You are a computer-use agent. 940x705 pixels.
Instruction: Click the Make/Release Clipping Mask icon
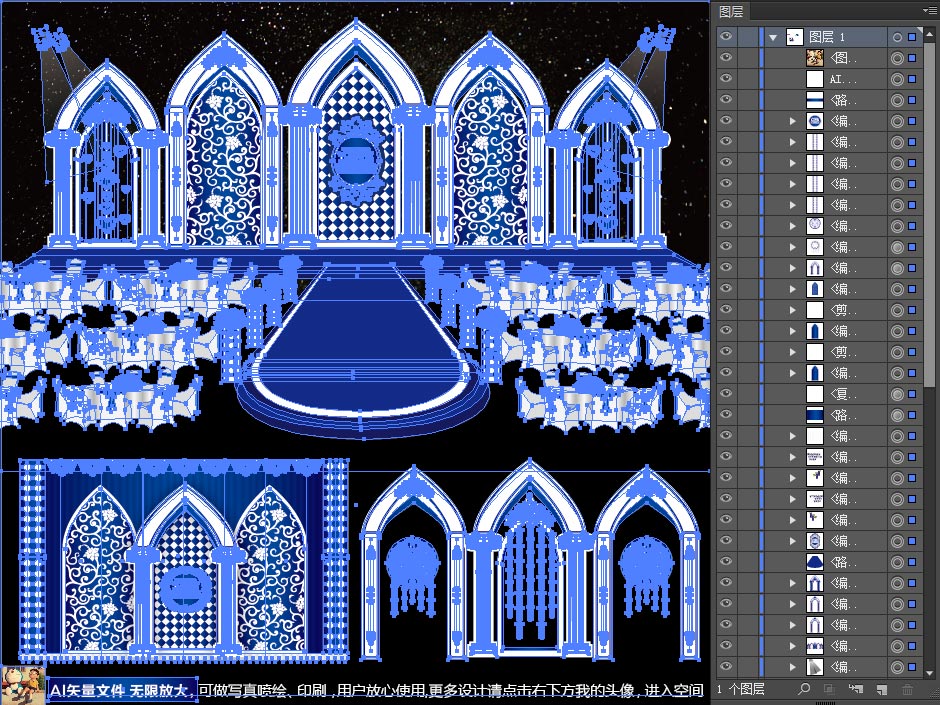point(830,689)
